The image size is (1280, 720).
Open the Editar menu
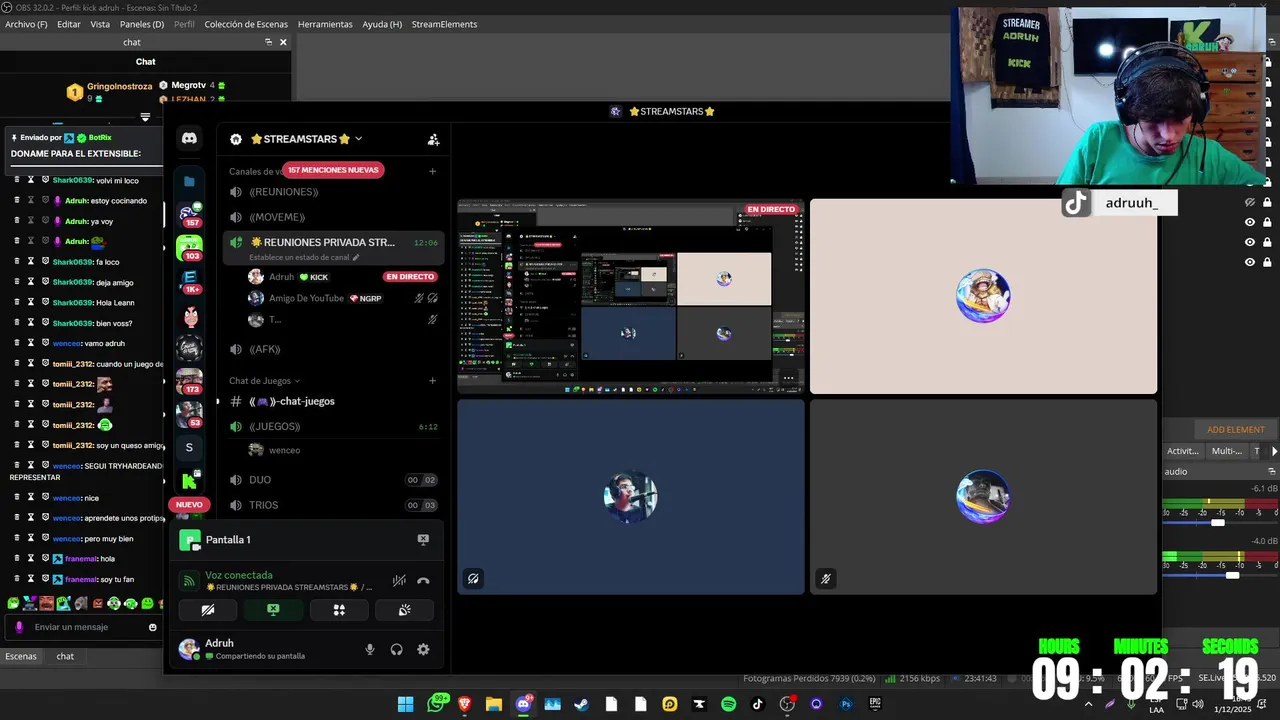point(69,24)
